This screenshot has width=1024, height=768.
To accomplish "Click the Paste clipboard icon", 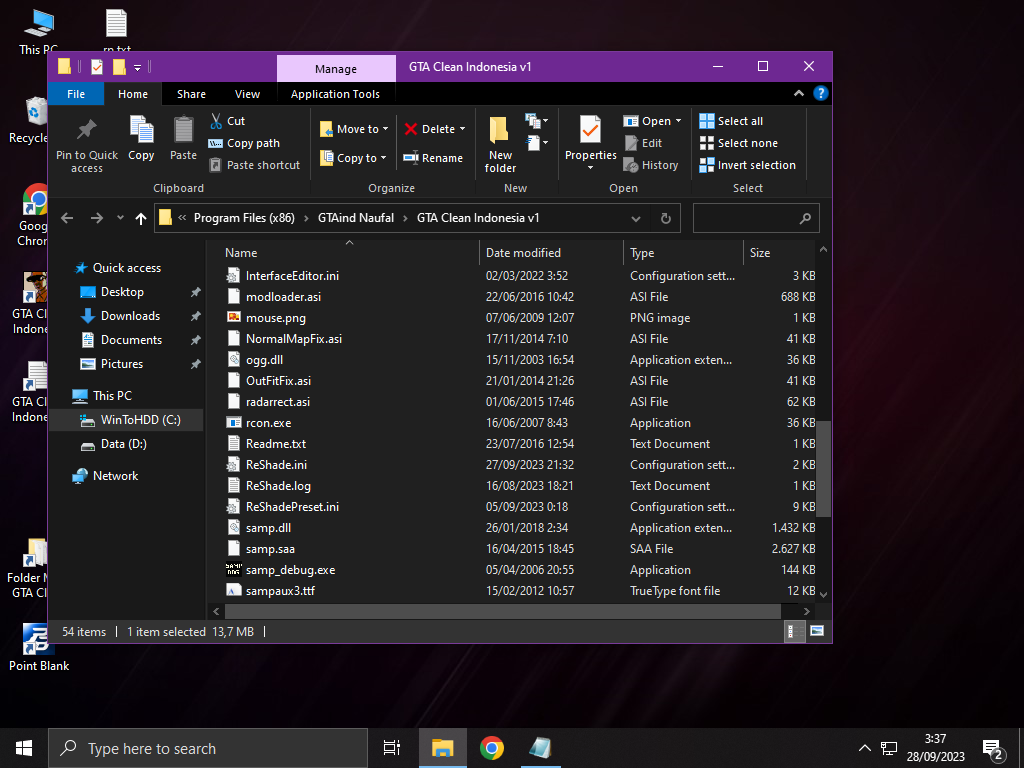I will [184, 129].
